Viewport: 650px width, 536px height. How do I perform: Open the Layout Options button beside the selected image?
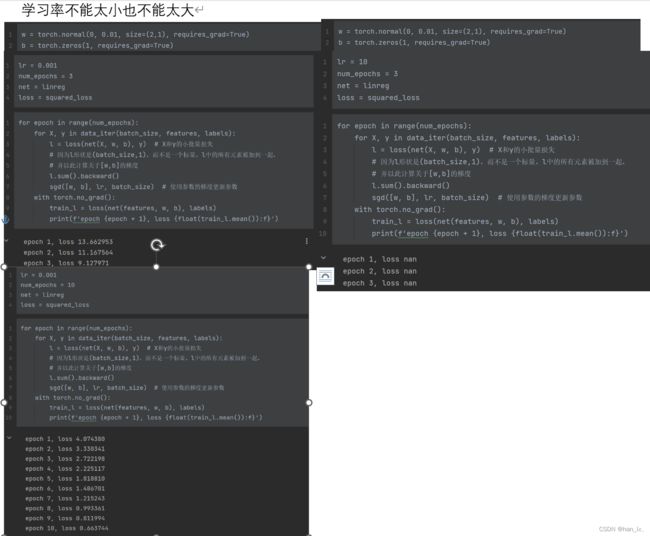(325, 276)
